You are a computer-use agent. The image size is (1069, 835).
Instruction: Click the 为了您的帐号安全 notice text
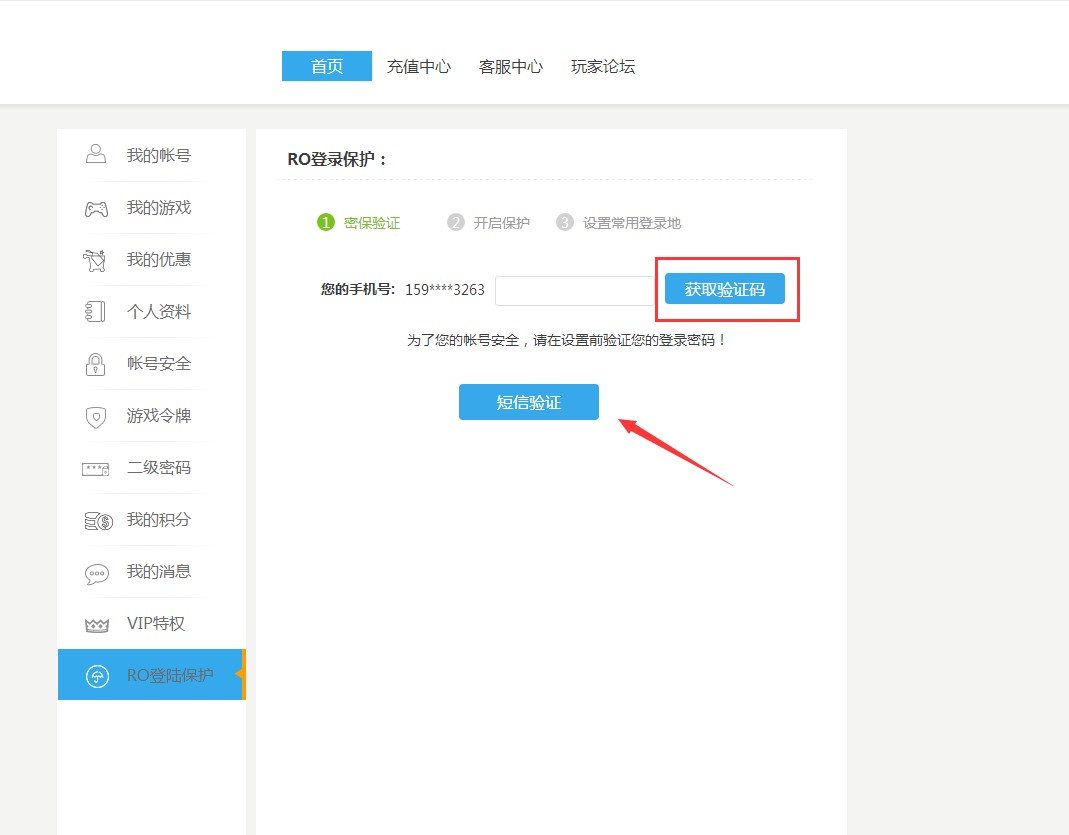tap(566, 340)
